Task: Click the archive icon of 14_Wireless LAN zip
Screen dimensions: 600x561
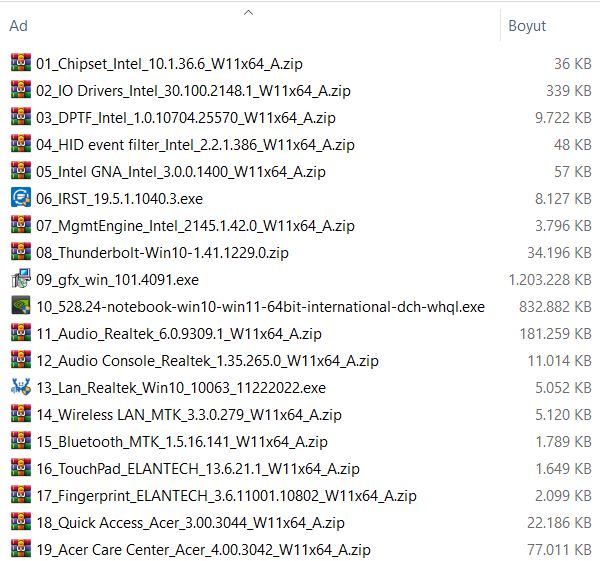Action: [21, 414]
